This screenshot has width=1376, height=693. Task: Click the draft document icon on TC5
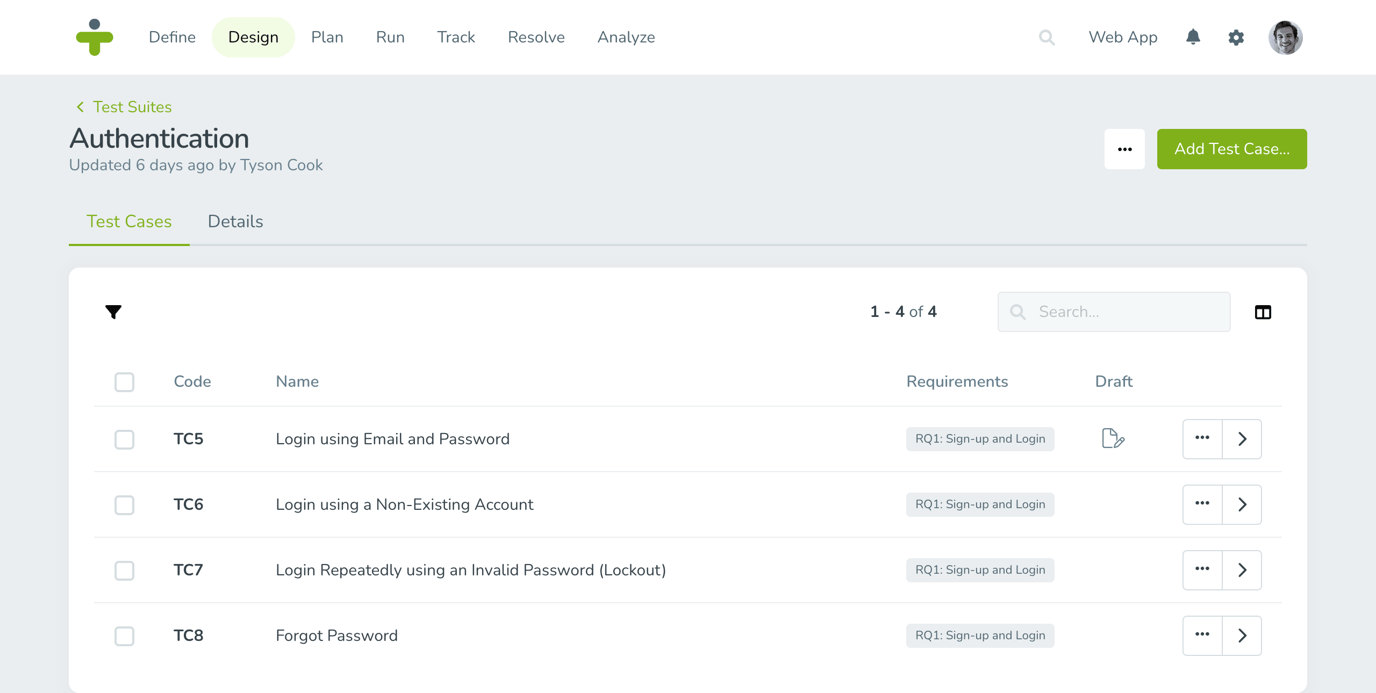1113,438
